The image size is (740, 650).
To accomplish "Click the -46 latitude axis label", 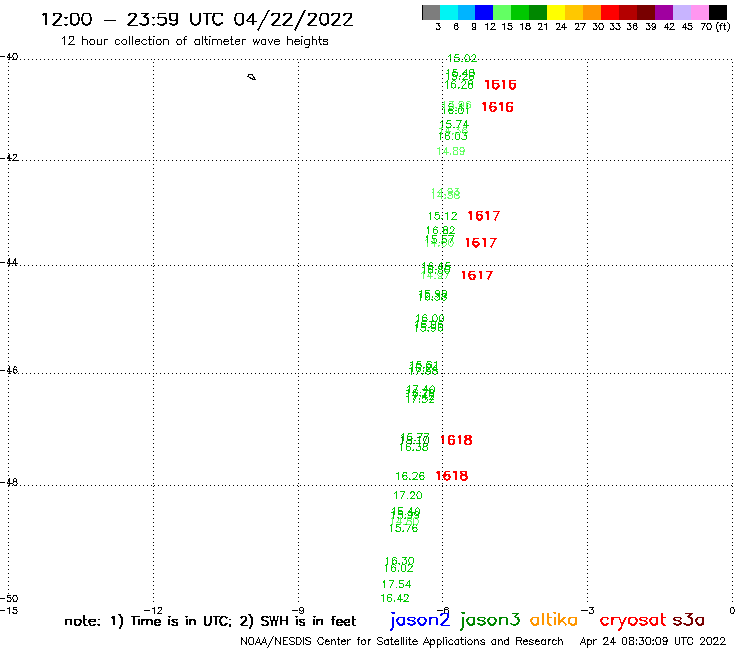I will click(x=9, y=370).
